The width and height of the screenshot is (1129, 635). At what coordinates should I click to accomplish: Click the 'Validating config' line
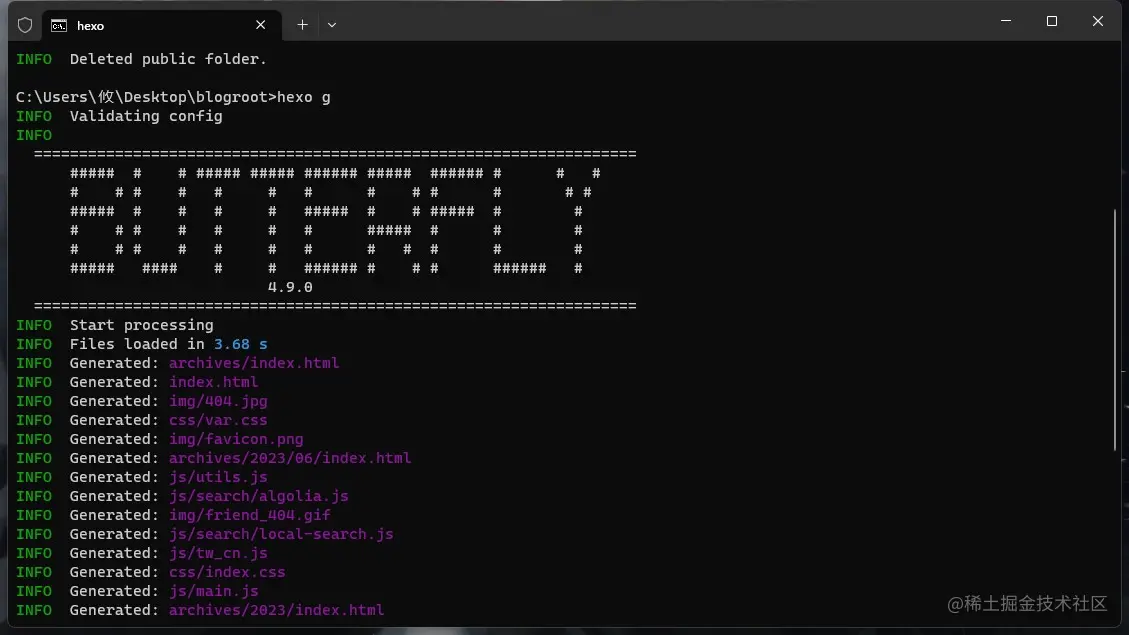[120, 116]
